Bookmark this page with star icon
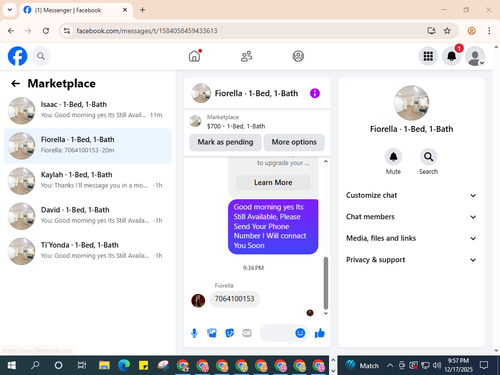 447,31
